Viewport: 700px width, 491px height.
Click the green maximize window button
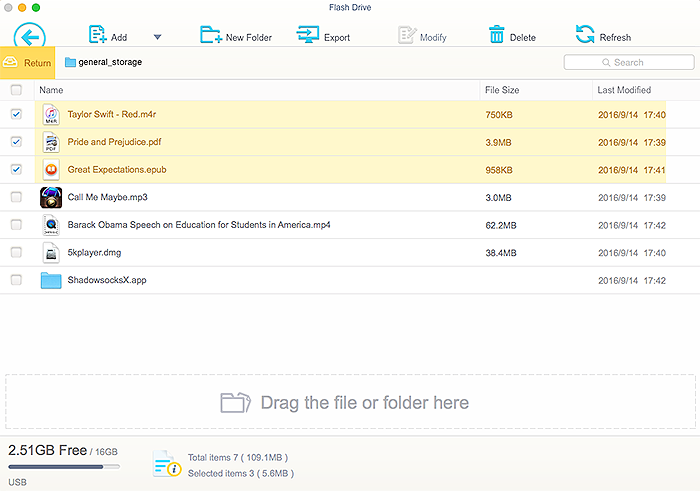coord(36,8)
